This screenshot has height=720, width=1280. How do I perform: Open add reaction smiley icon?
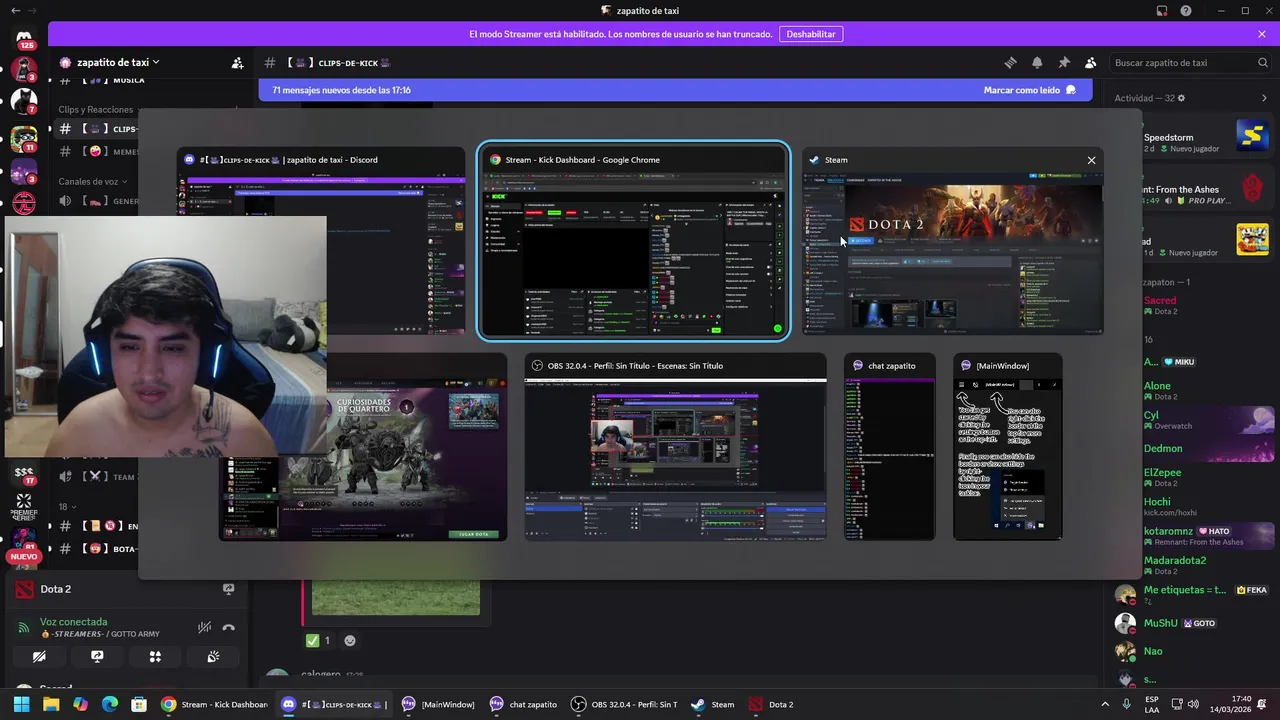pyautogui.click(x=350, y=640)
